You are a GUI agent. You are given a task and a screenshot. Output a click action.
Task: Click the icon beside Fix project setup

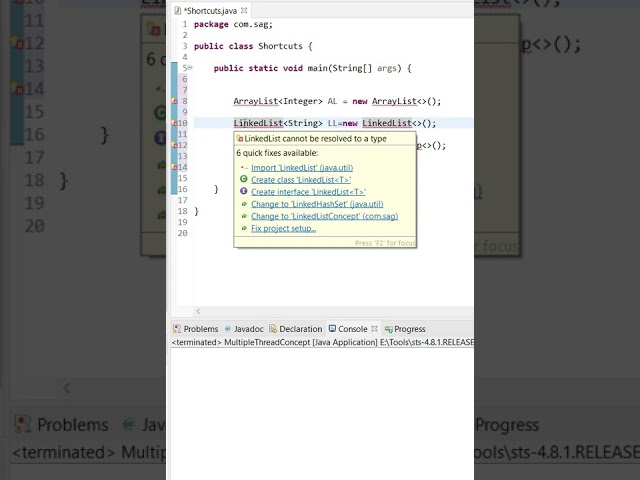tap(244, 228)
